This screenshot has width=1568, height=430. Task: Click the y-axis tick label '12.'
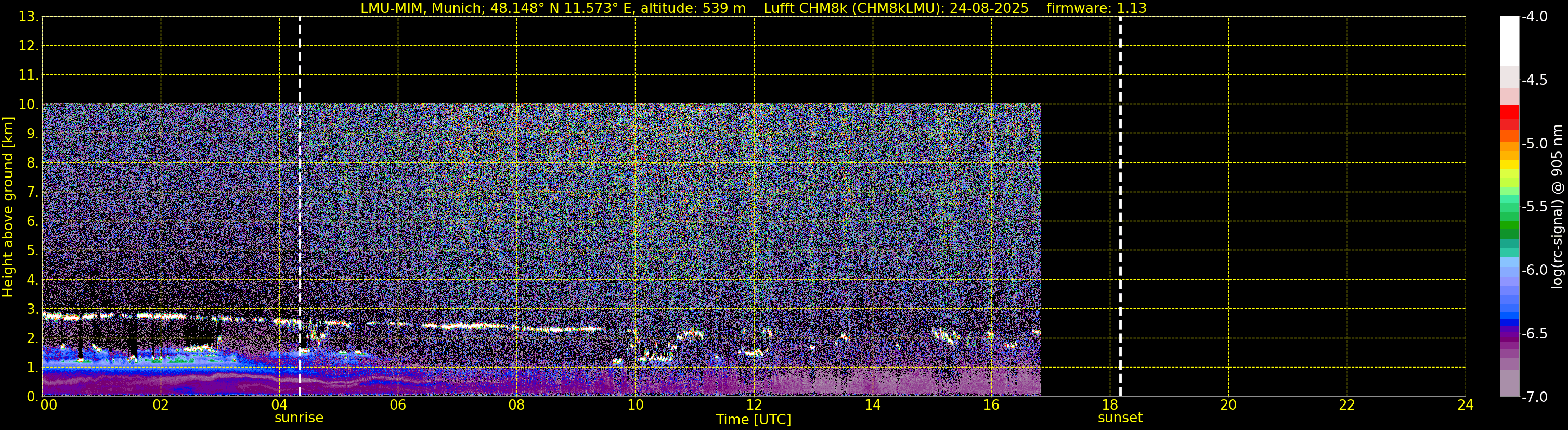(x=29, y=46)
